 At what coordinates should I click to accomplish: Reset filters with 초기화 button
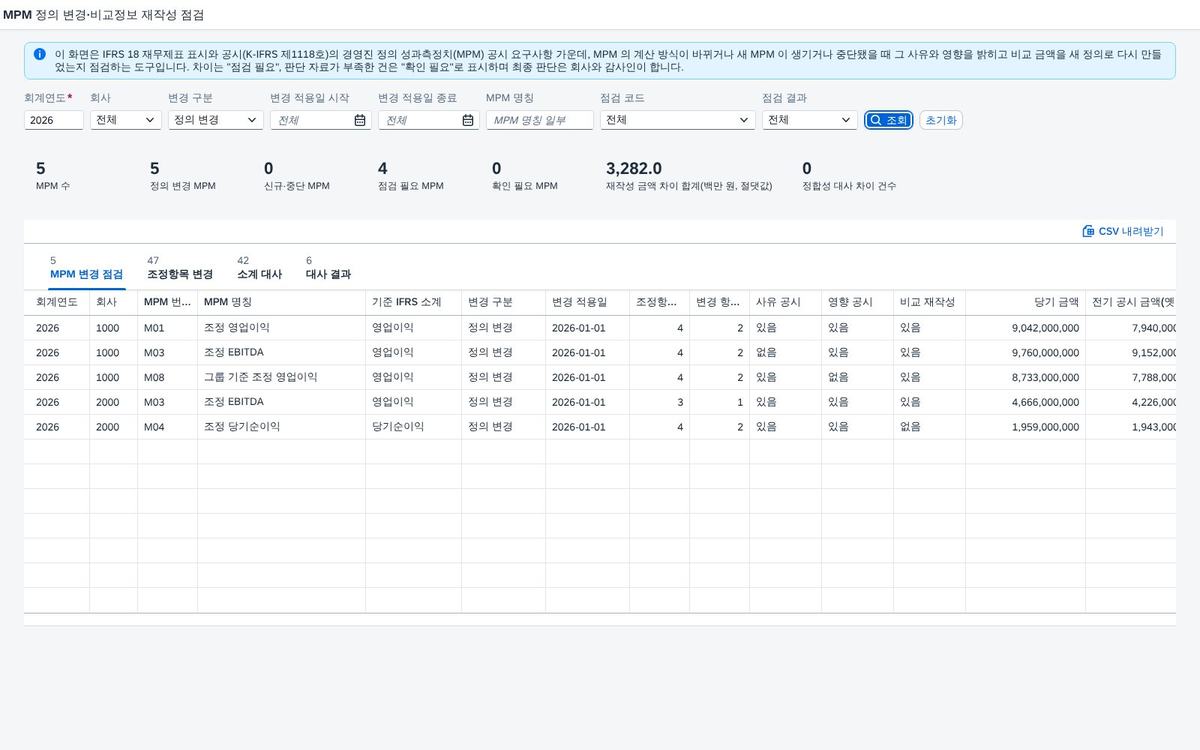pos(941,120)
